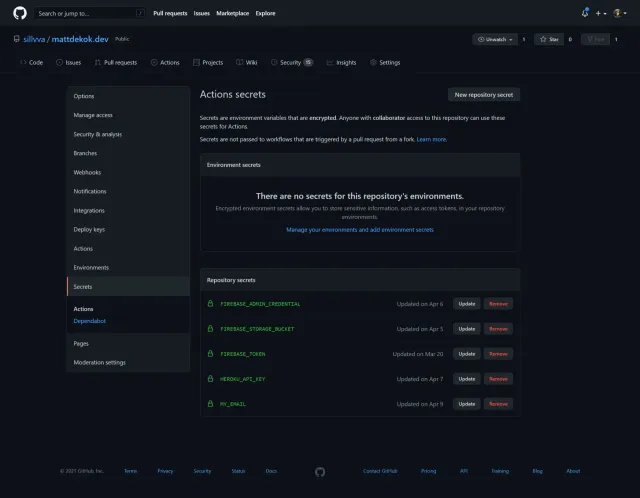This screenshot has width=640, height=498.
Task: Click the lock icon beside FIREBASE_TOKEN
Action: coord(210,354)
